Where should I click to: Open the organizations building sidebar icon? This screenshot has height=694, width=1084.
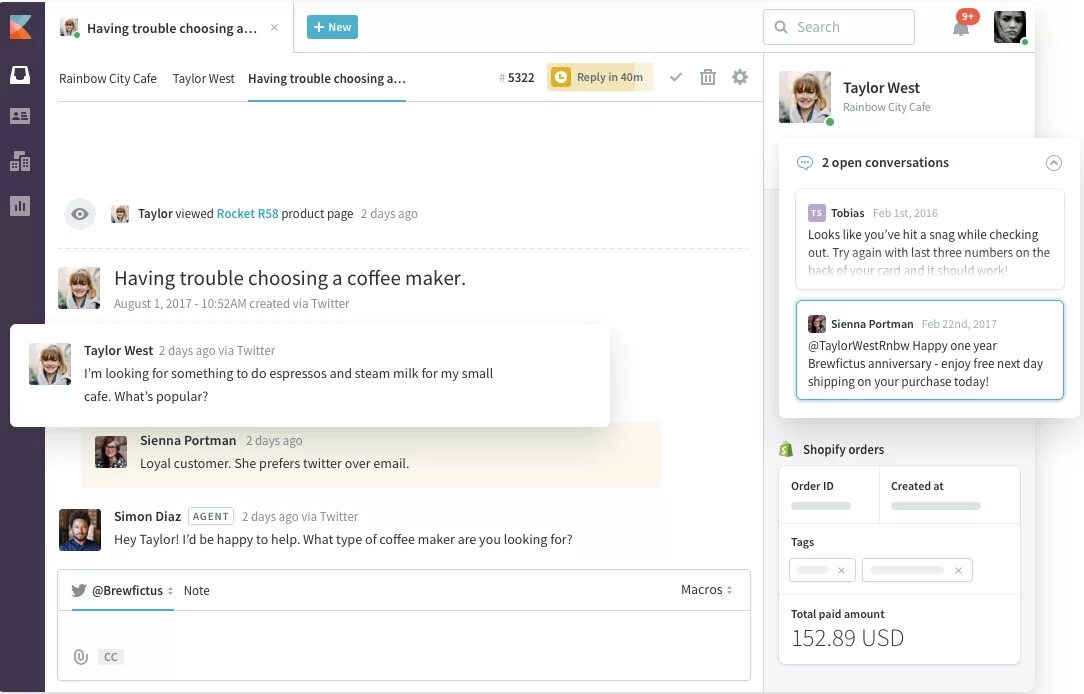[20, 161]
